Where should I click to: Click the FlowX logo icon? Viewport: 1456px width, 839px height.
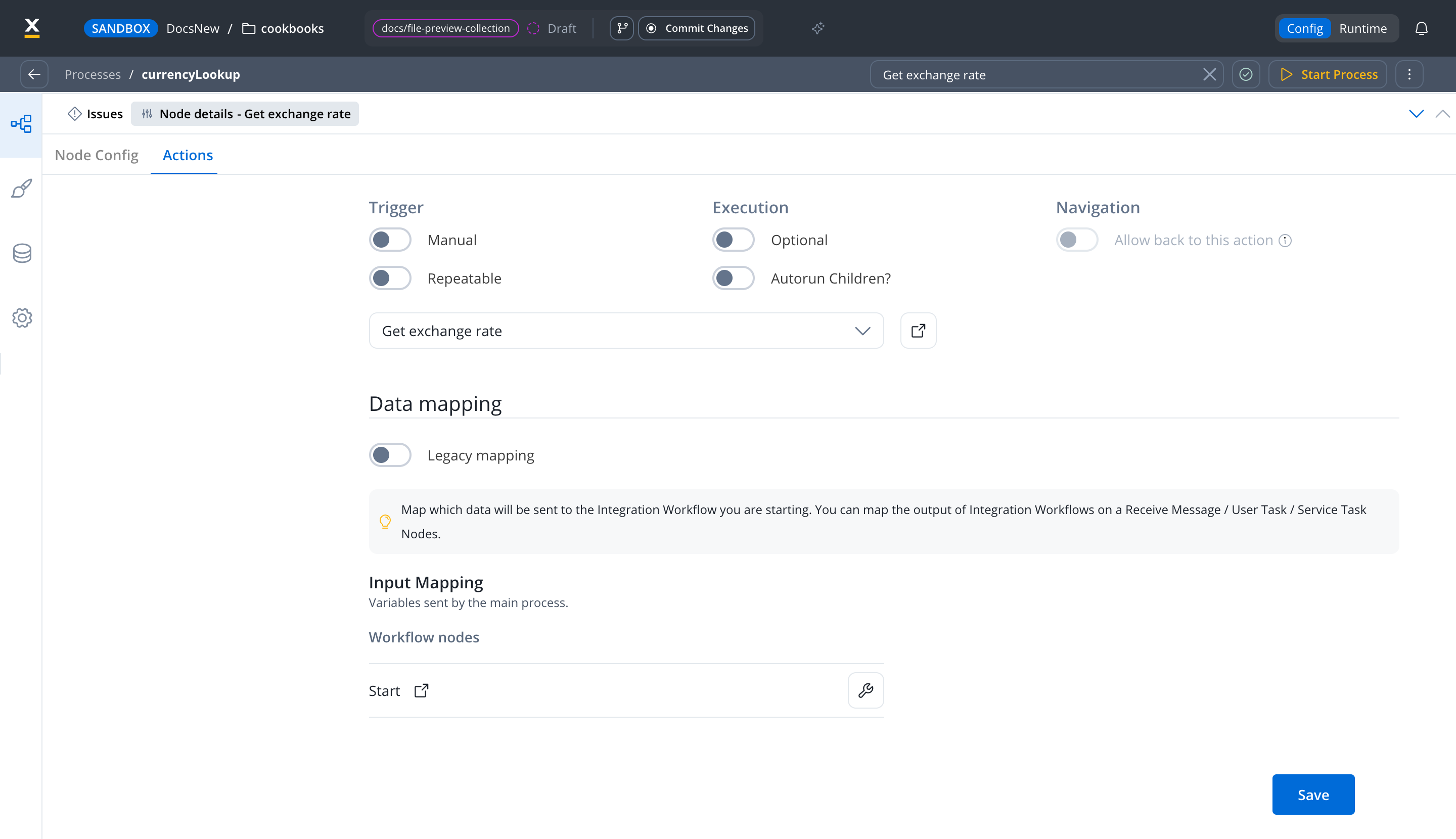coord(32,28)
